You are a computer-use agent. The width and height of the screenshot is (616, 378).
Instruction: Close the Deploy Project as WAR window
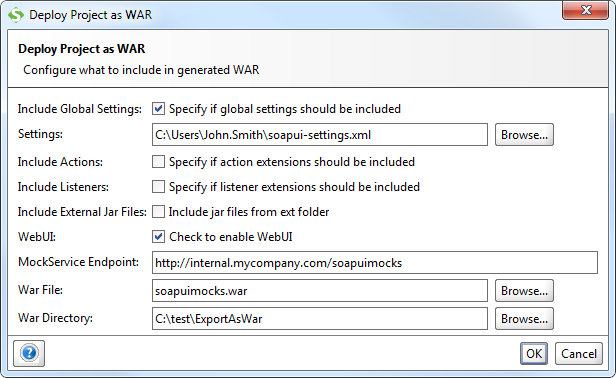coord(585,10)
